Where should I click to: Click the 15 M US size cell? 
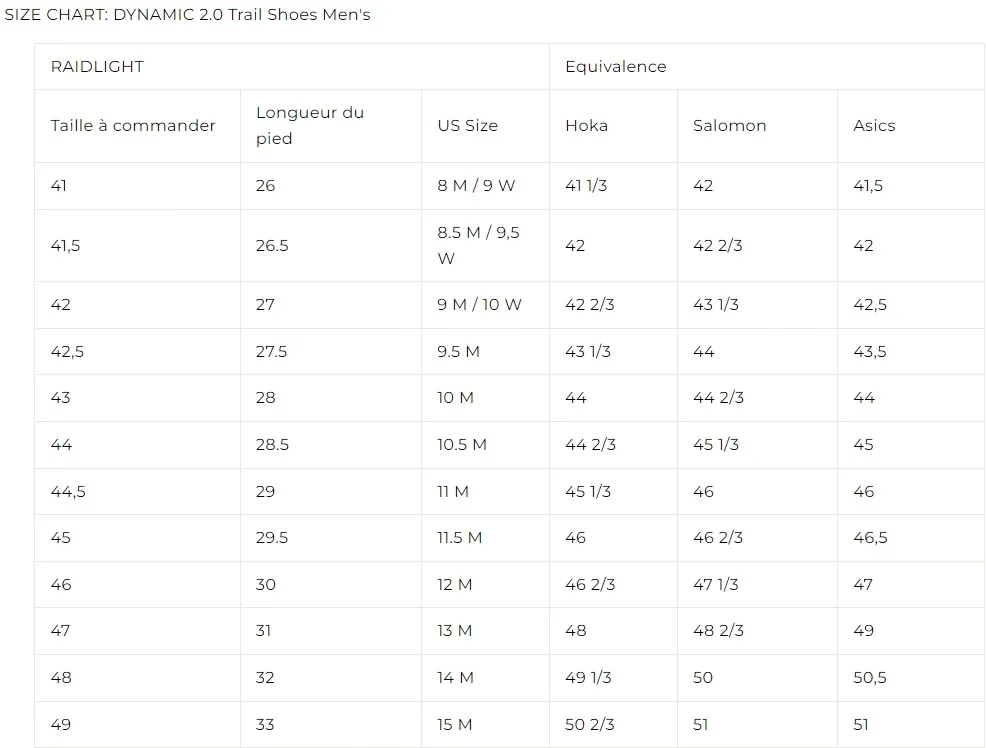click(x=455, y=725)
